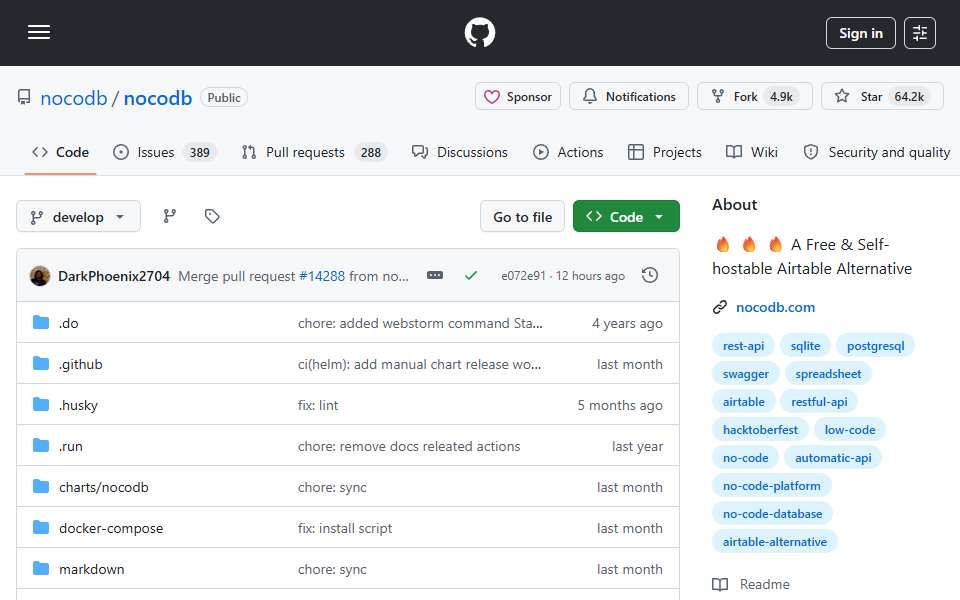The height and width of the screenshot is (600, 960).
Task: Select the rest-api topic tag
Action: (x=743, y=346)
